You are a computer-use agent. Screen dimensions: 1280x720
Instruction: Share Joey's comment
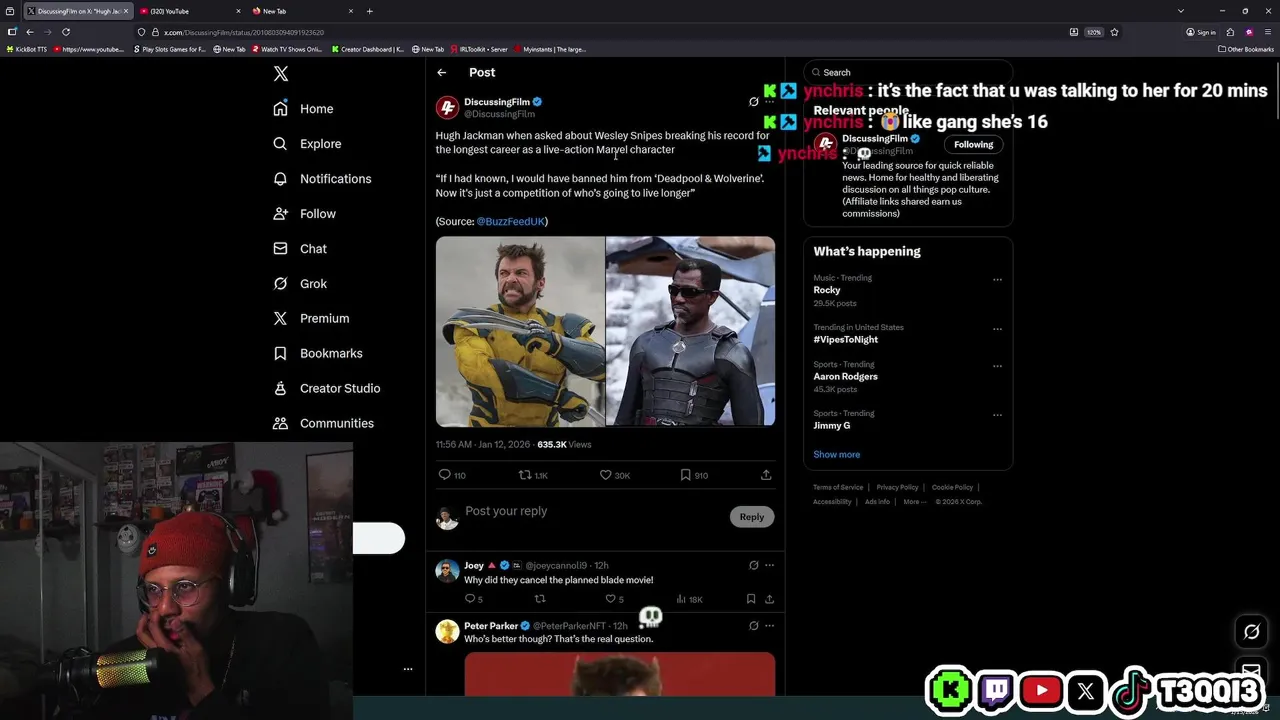[769, 599]
